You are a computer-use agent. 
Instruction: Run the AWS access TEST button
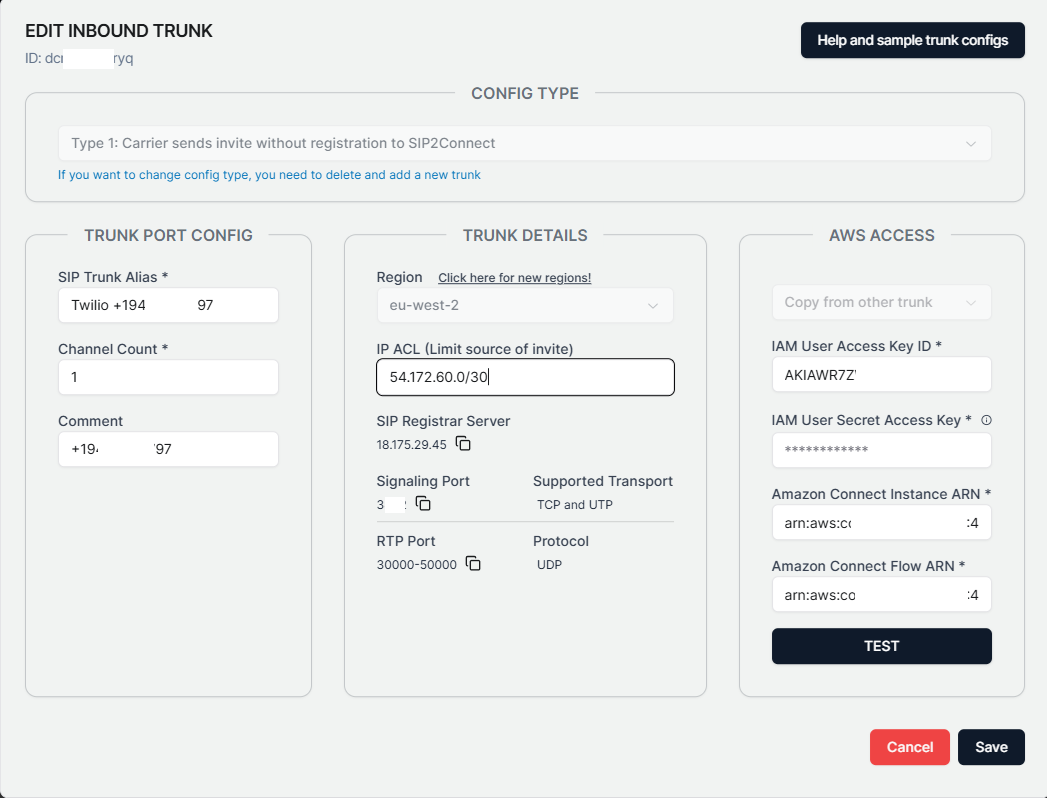pyautogui.click(x=881, y=646)
